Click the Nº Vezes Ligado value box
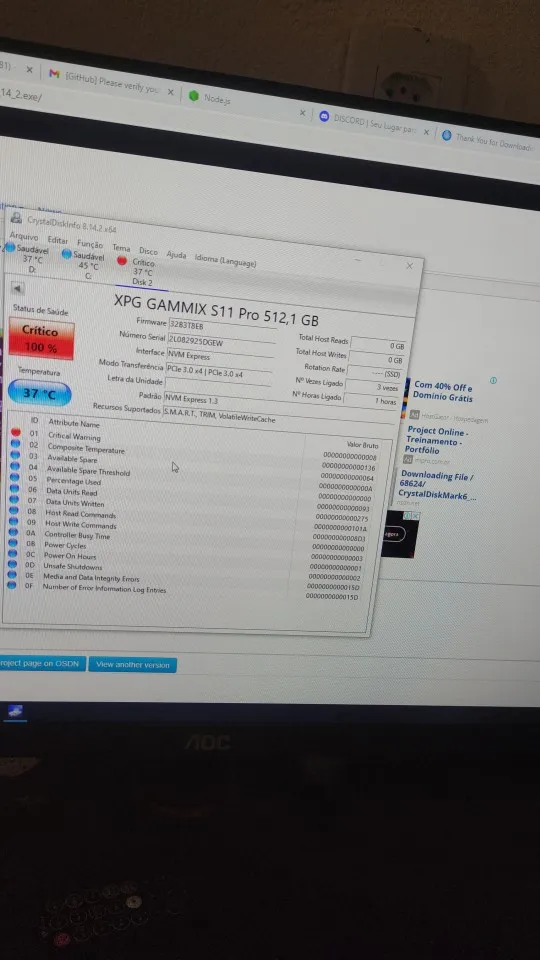 pyautogui.click(x=372, y=387)
